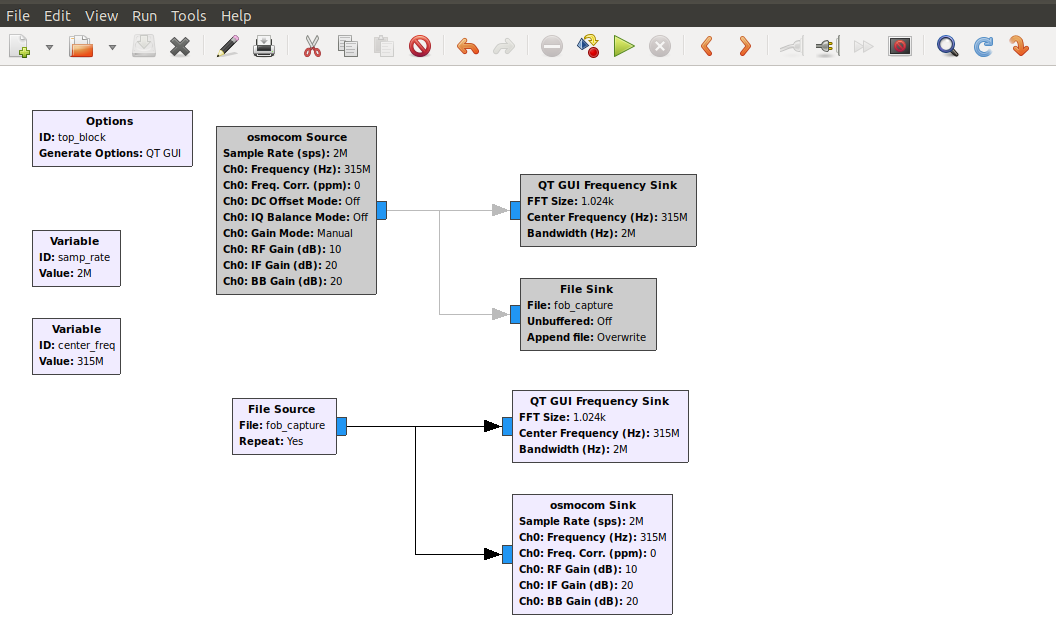This screenshot has height=636, width=1056.
Task: Execute the flow graph with green play
Action: coord(624,46)
